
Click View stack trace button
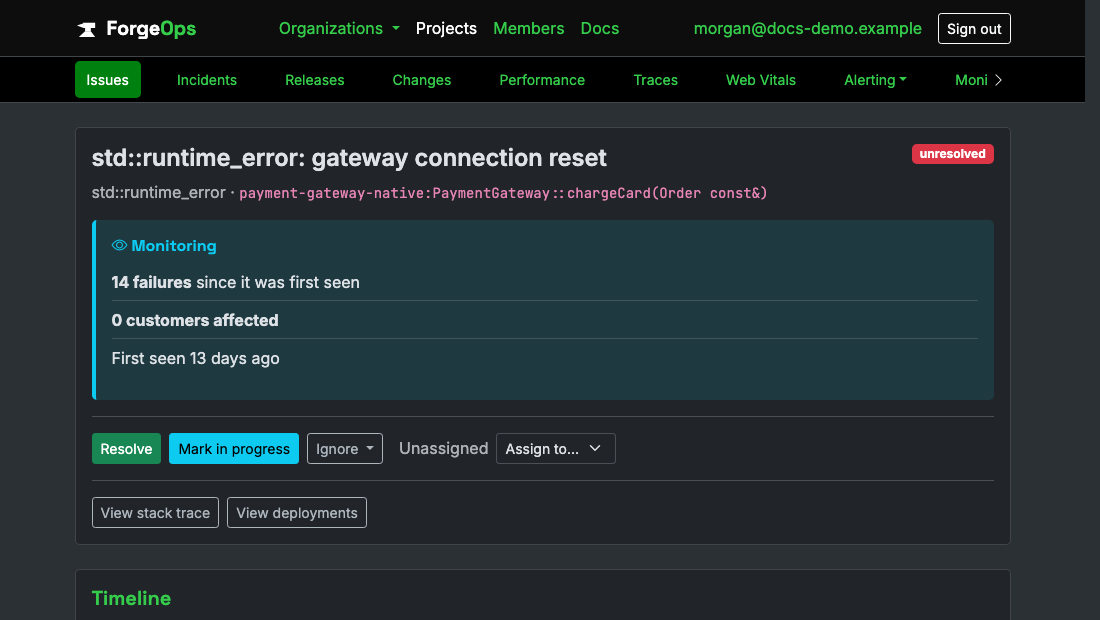[x=155, y=513]
